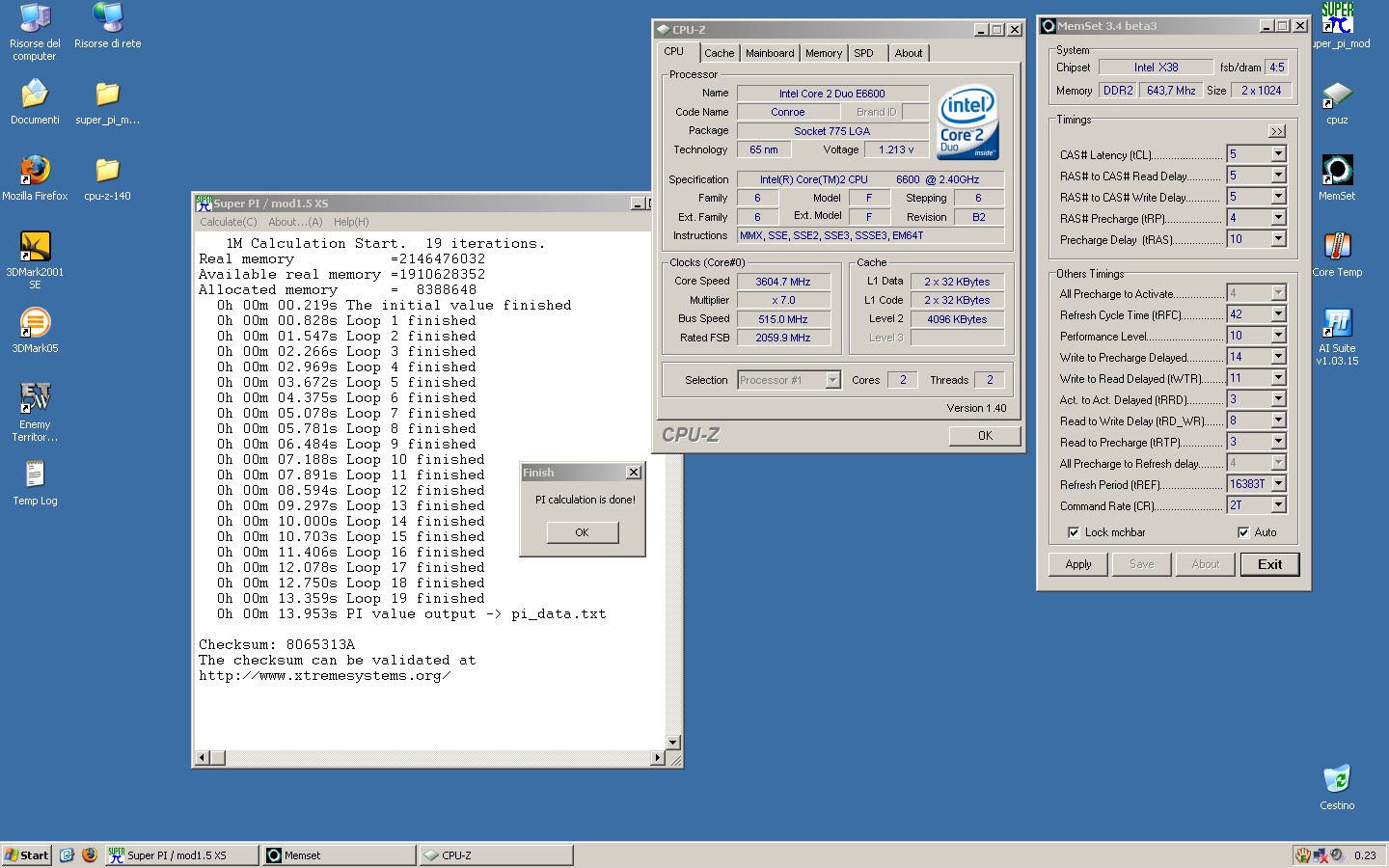The height and width of the screenshot is (868, 1389).
Task: Open the Help(H) menu in Super PI
Action: 351,222
